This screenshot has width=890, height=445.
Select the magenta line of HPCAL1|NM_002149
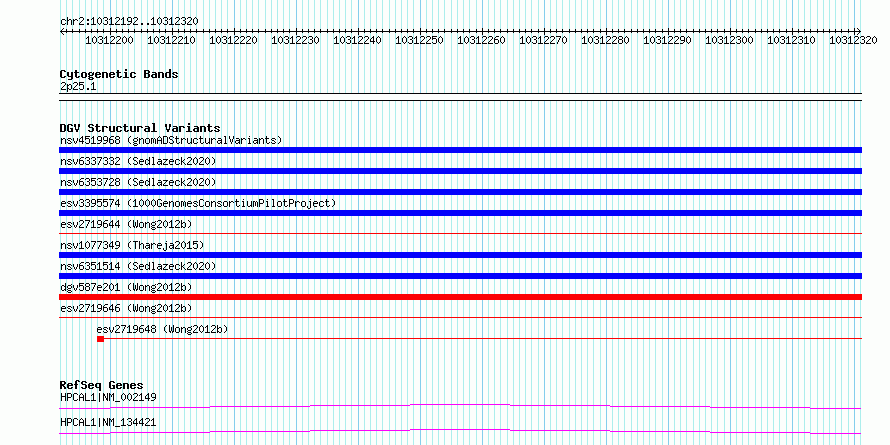(460, 406)
